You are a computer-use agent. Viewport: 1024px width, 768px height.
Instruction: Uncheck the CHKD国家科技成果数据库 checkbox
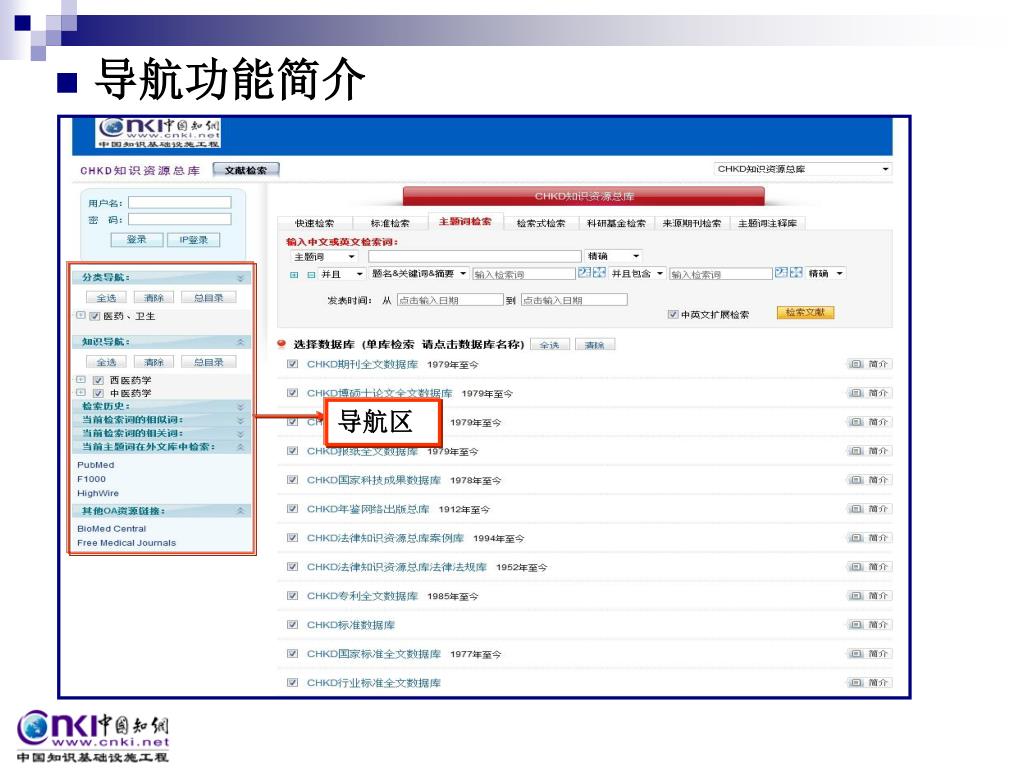tap(293, 480)
